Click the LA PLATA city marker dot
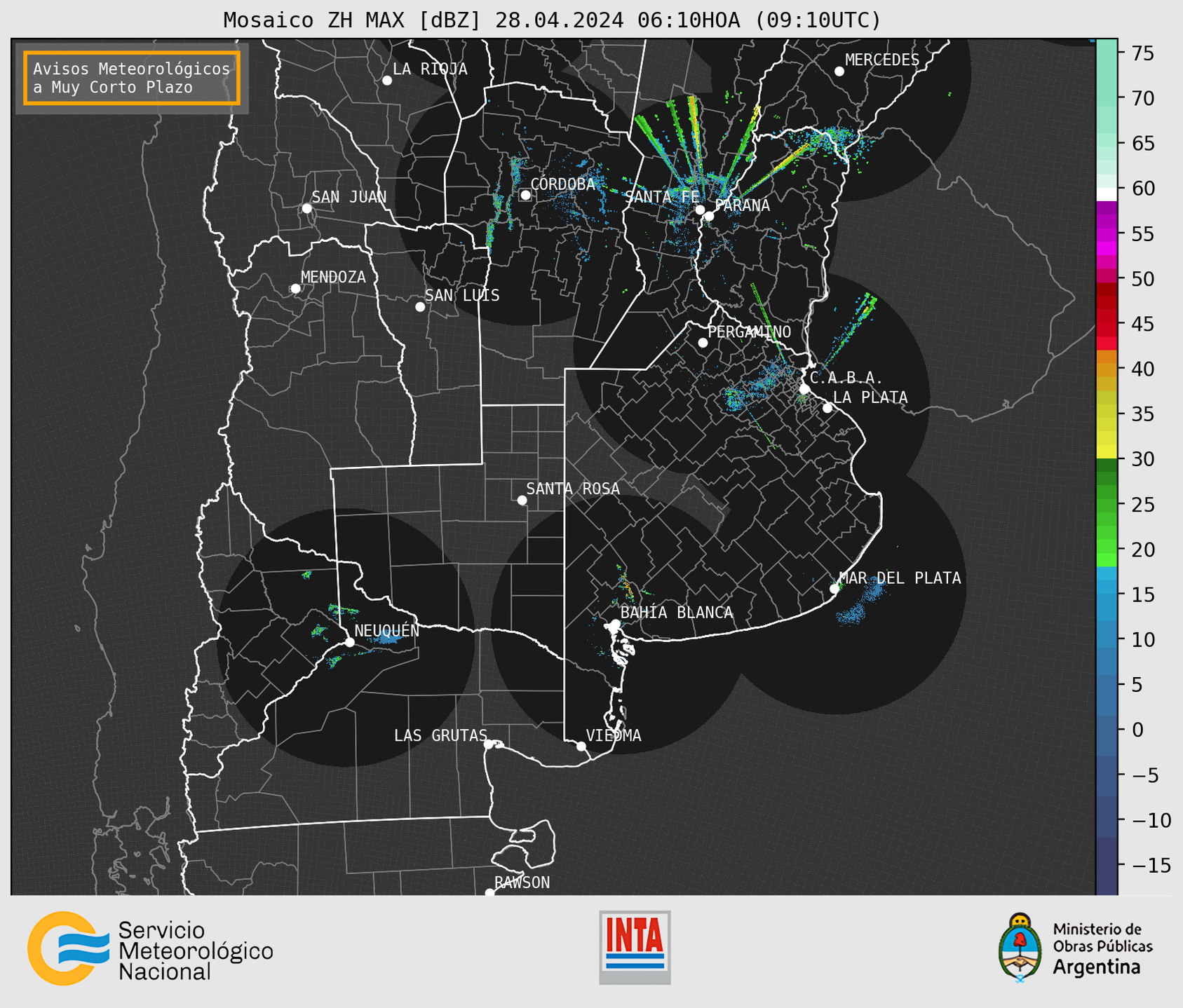Screen dimensions: 1183x1008 point(827,408)
